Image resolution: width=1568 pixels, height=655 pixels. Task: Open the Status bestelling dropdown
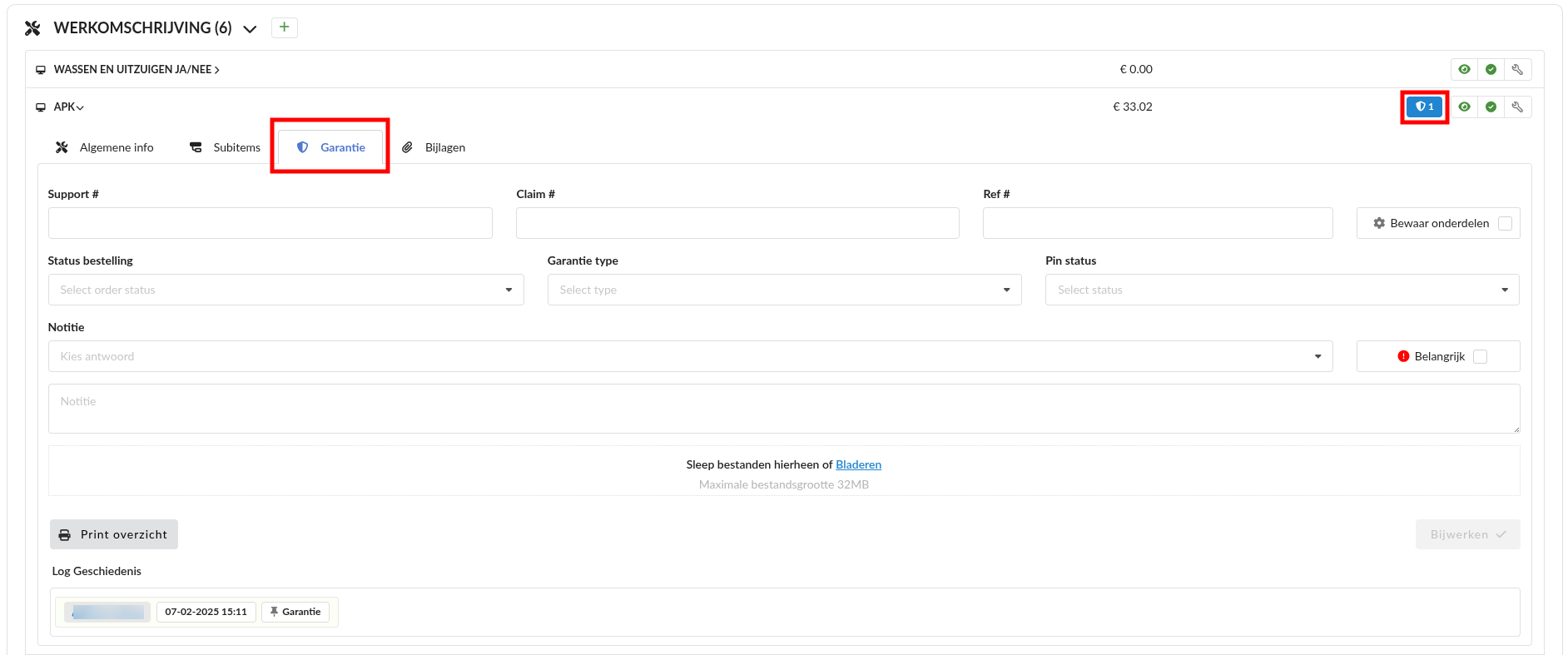click(x=285, y=290)
